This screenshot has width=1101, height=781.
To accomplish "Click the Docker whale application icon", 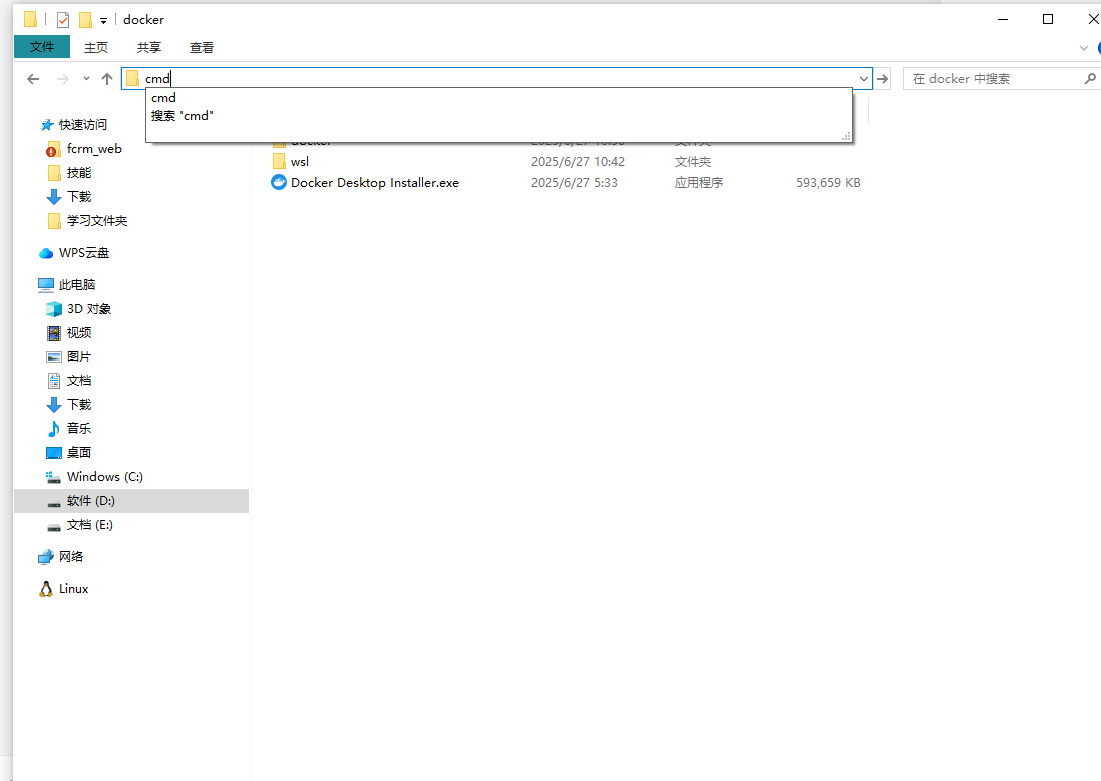I will coord(279,183).
